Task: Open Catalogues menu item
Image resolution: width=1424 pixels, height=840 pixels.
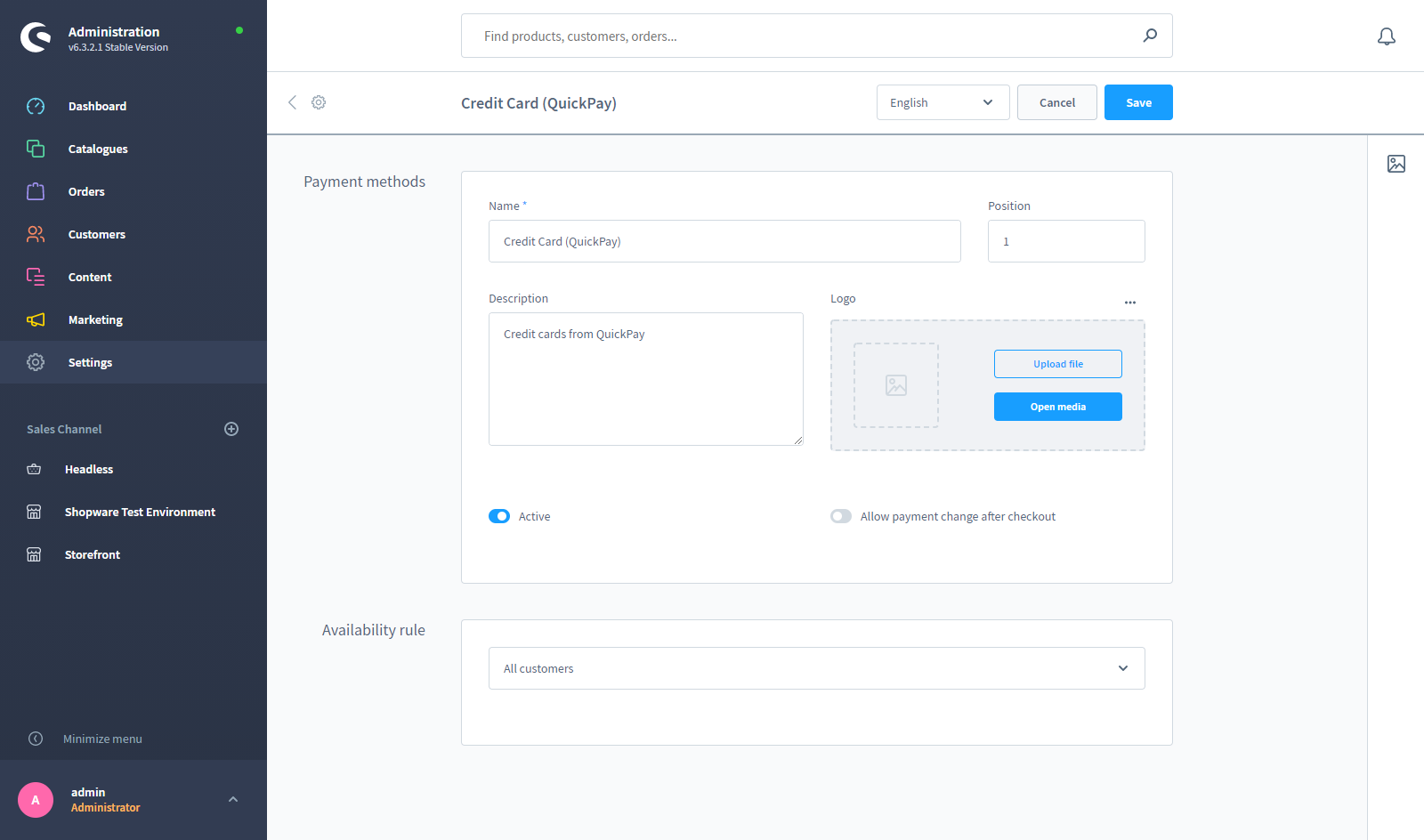Action: click(x=133, y=149)
